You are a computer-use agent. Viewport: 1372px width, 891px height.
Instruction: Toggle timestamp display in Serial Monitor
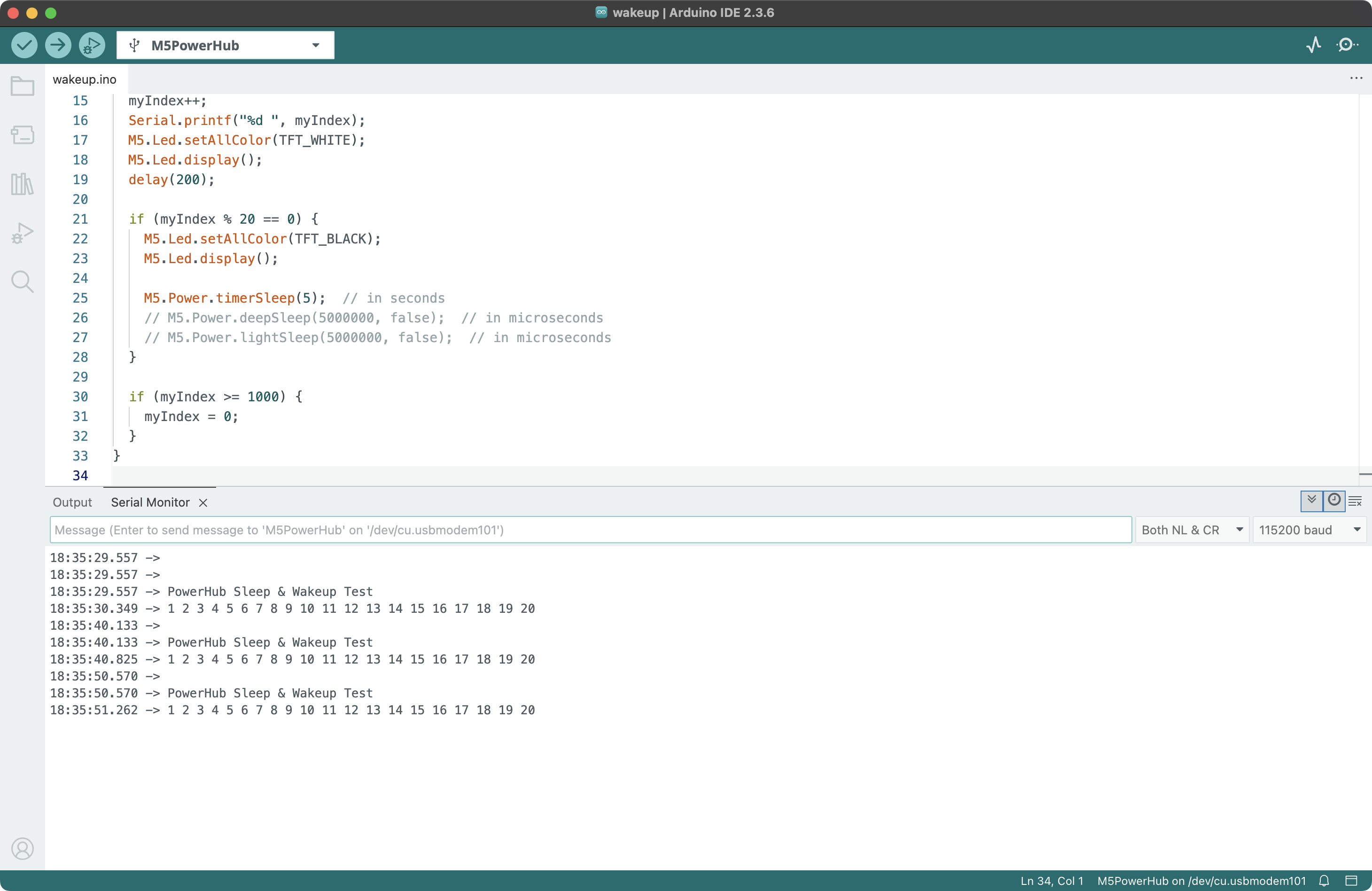1334,500
